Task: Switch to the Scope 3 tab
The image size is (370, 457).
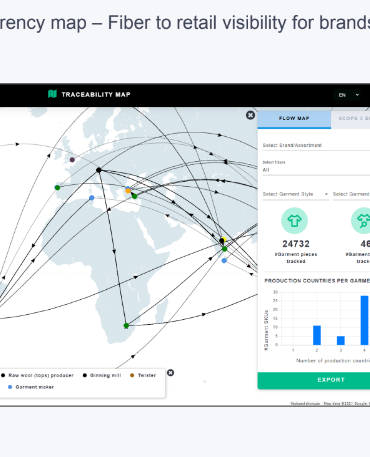Action: click(x=351, y=119)
